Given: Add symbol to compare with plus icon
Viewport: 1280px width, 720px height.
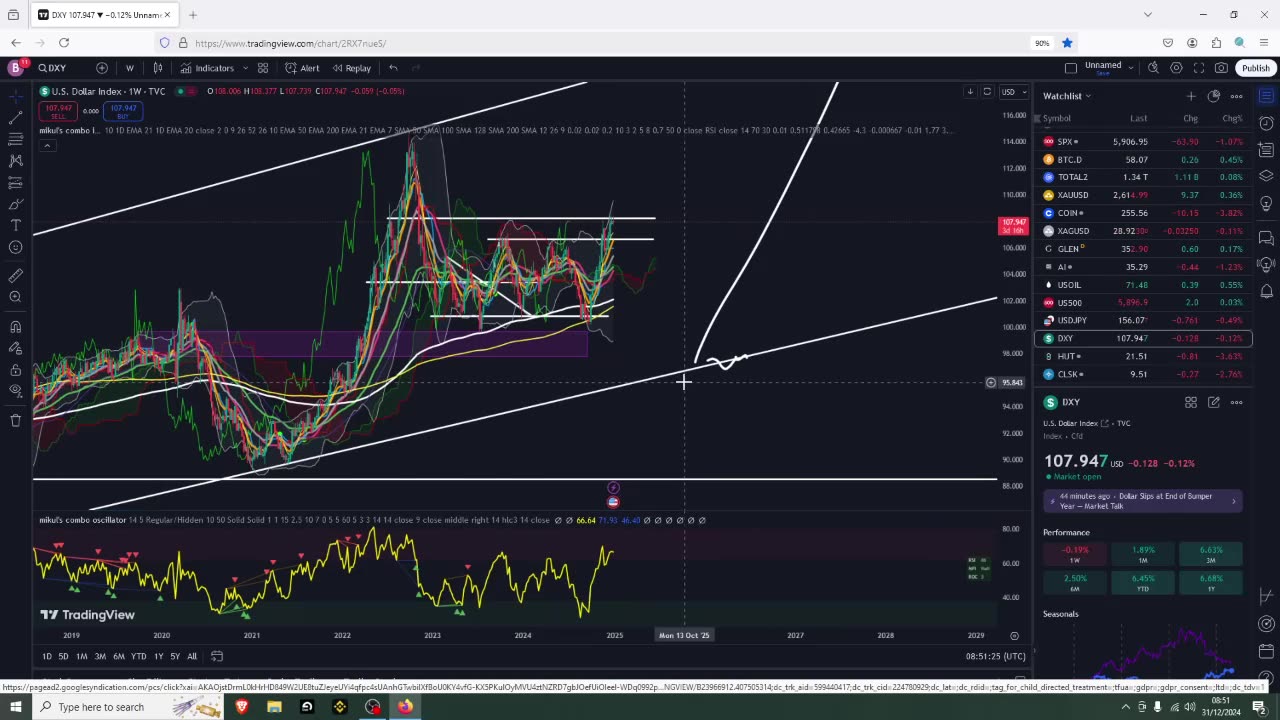Looking at the screenshot, I should (x=102, y=68).
